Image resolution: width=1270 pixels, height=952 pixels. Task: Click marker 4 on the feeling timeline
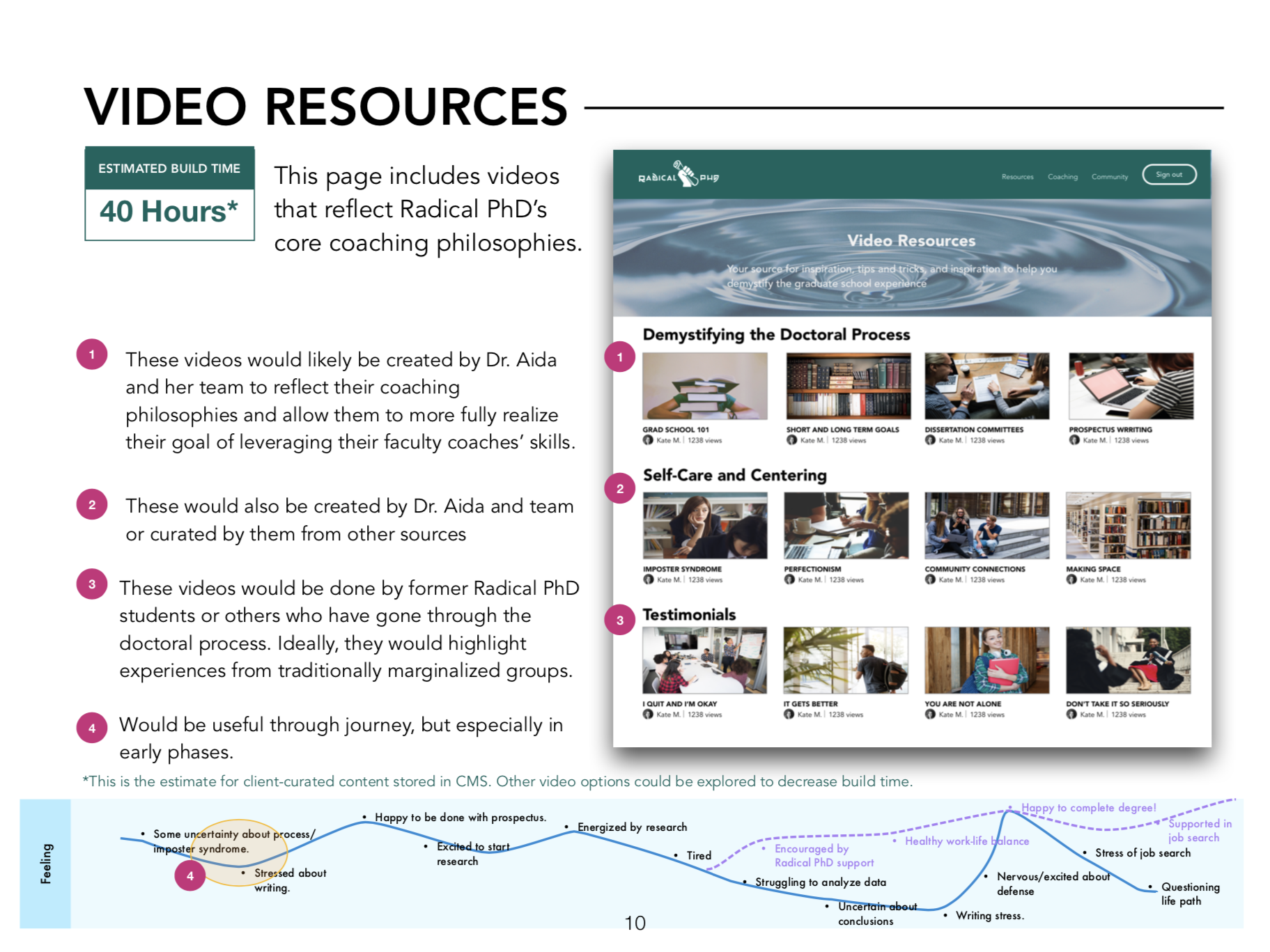[189, 875]
